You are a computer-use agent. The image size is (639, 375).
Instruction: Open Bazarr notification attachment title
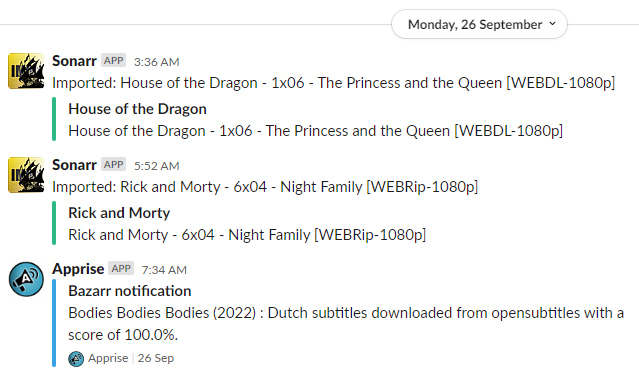coord(130,291)
